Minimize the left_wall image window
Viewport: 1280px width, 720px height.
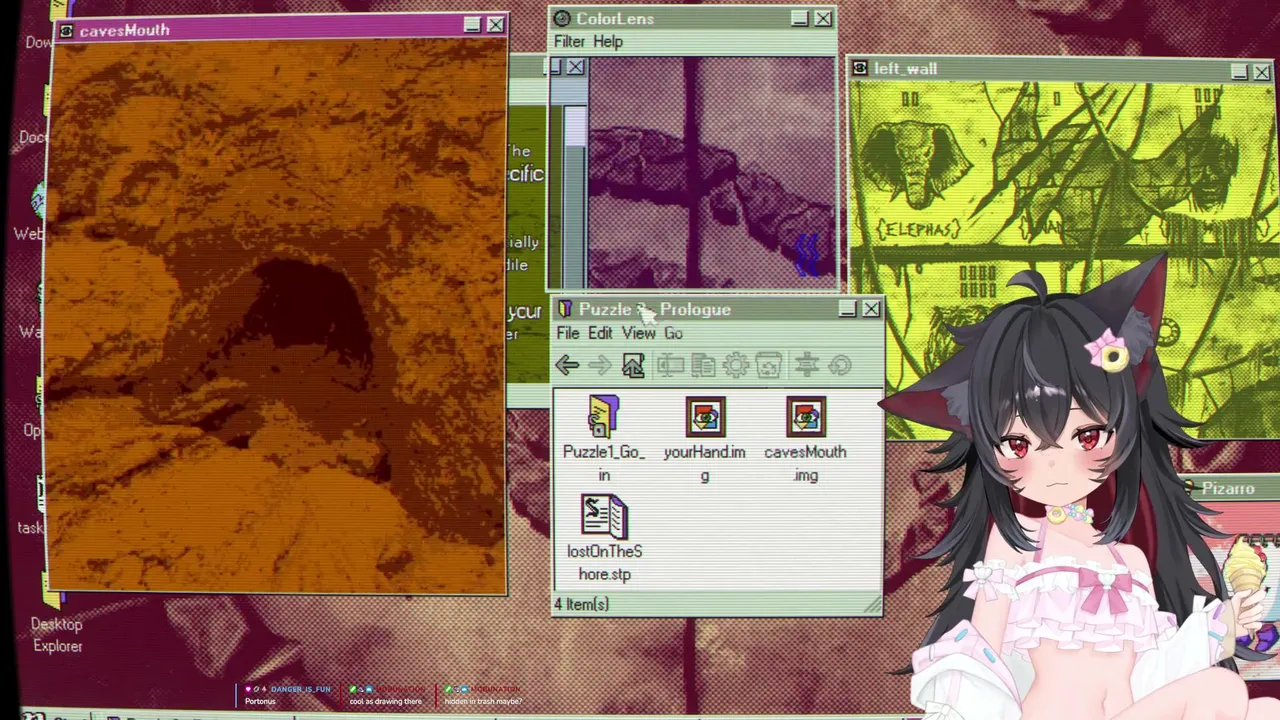(x=1239, y=72)
